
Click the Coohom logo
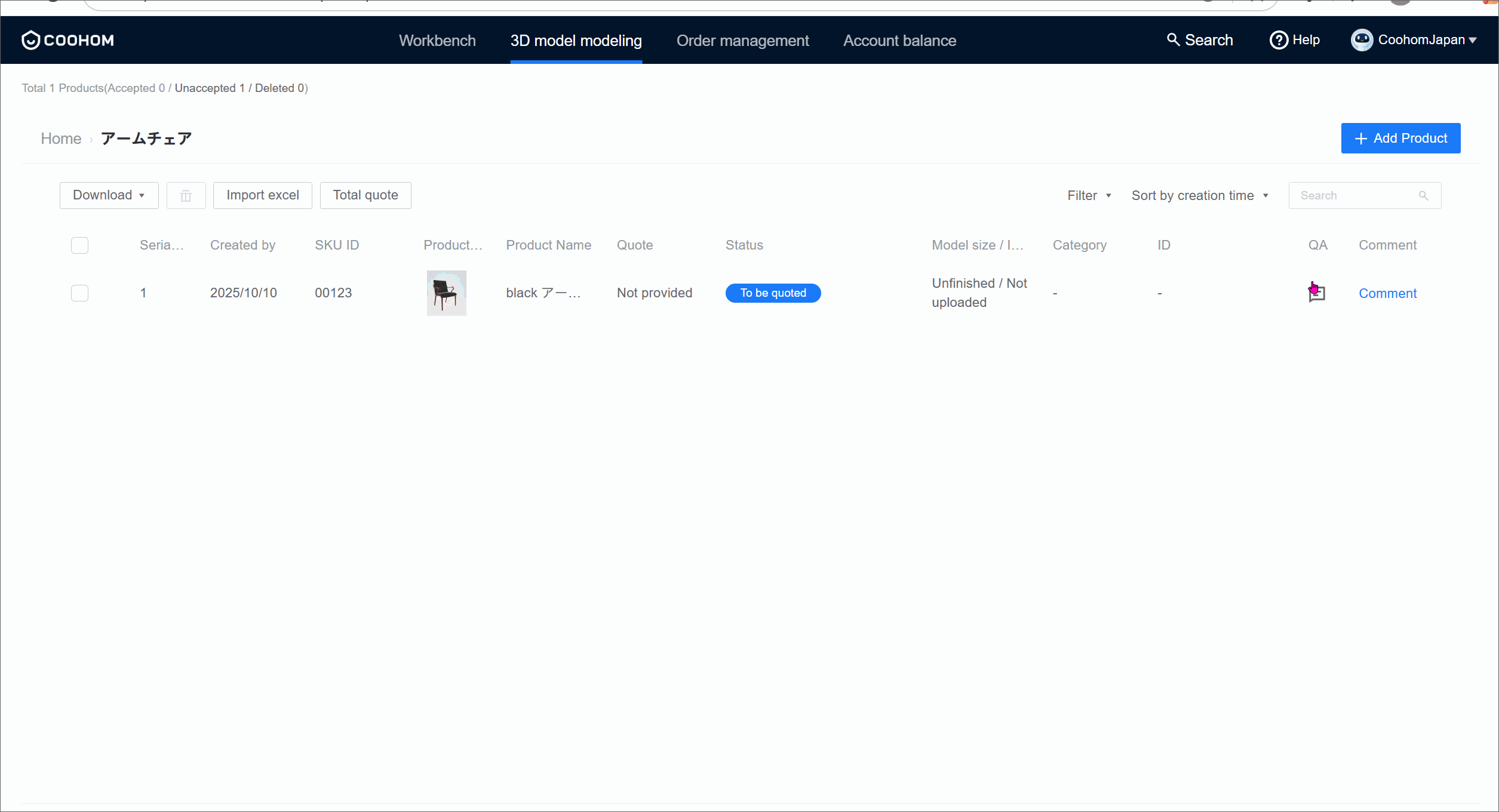tap(67, 40)
